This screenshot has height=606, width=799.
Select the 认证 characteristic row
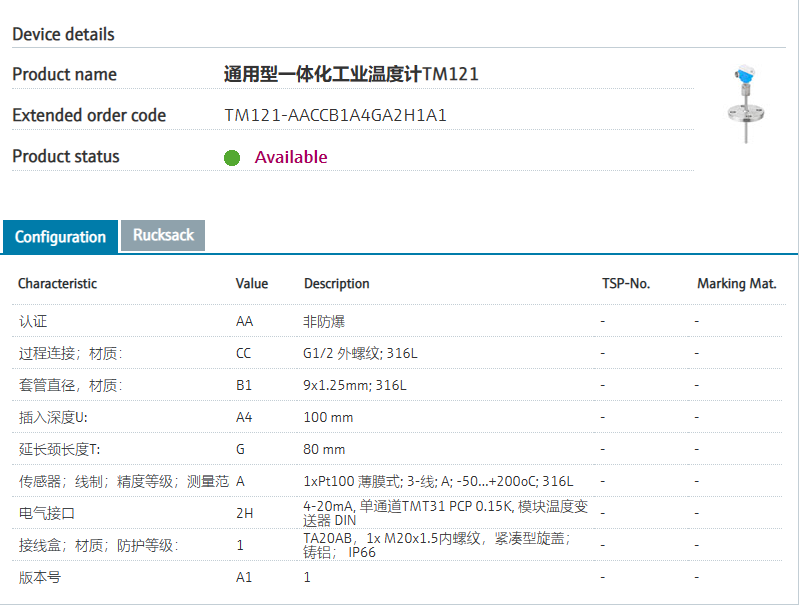click(33, 322)
